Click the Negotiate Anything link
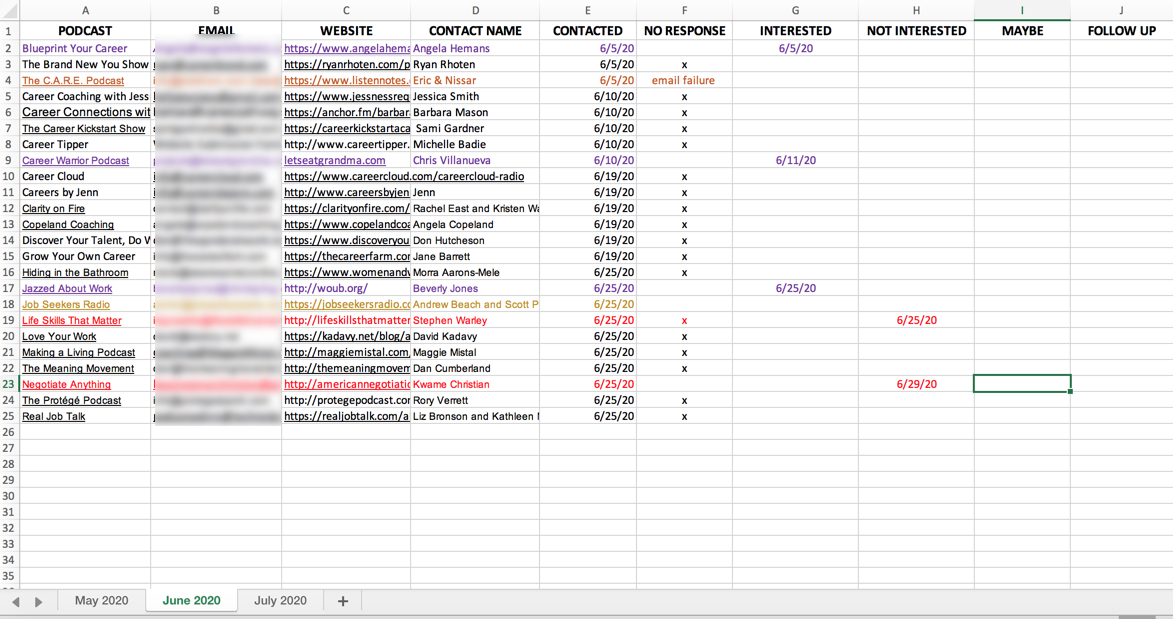Screen dimensions: 1173x619 [67, 384]
